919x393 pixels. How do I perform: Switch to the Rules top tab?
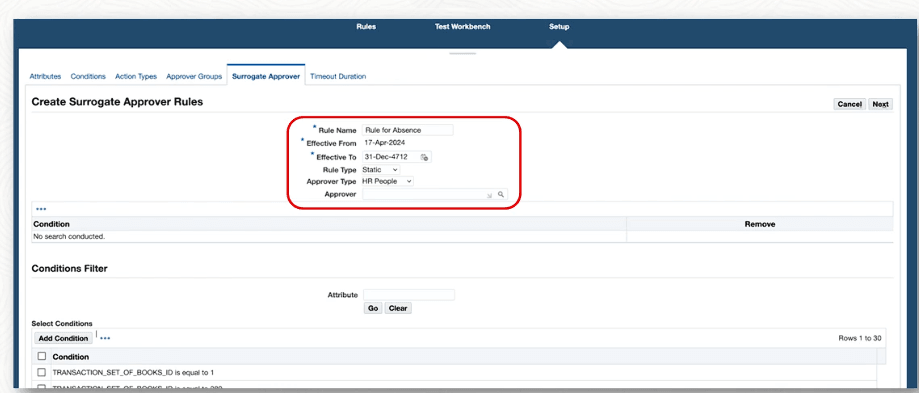click(x=366, y=27)
